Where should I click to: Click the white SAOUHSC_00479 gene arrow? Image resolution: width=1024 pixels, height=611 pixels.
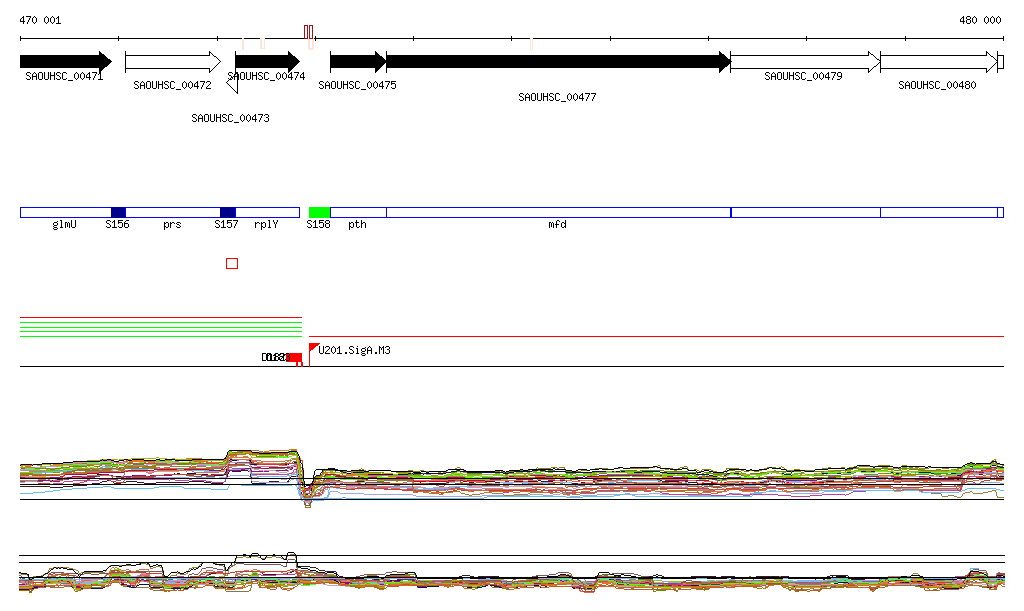(x=804, y=62)
